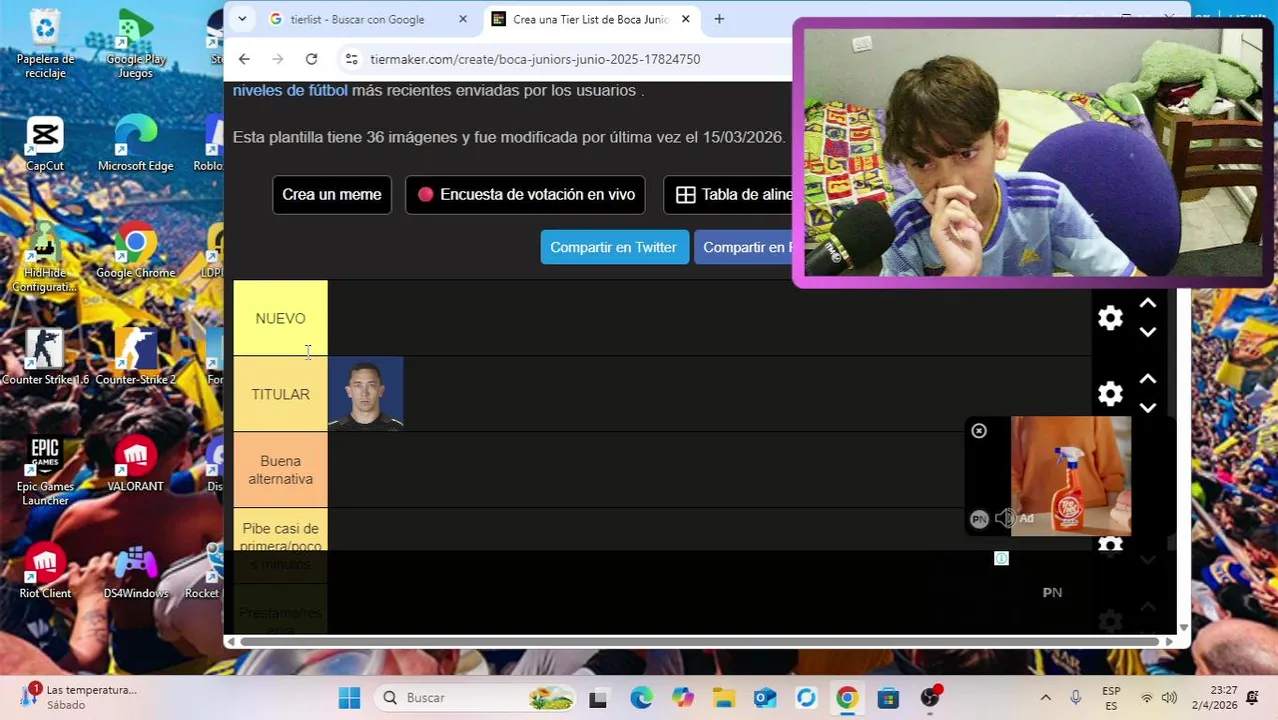Image resolution: width=1278 pixels, height=720 pixels.
Task: Click microphone icon in system tray
Action: pyautogui.click(x=1076, y=698)
